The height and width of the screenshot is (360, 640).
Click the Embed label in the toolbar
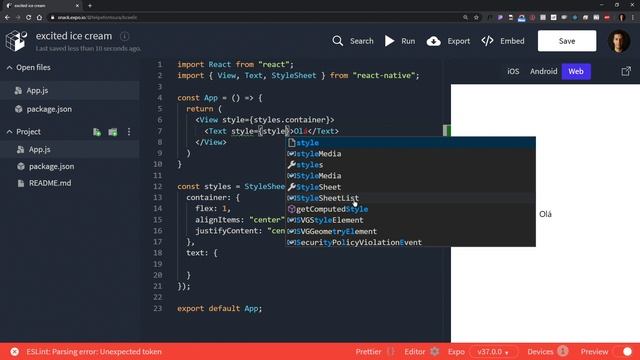[512, 41]
